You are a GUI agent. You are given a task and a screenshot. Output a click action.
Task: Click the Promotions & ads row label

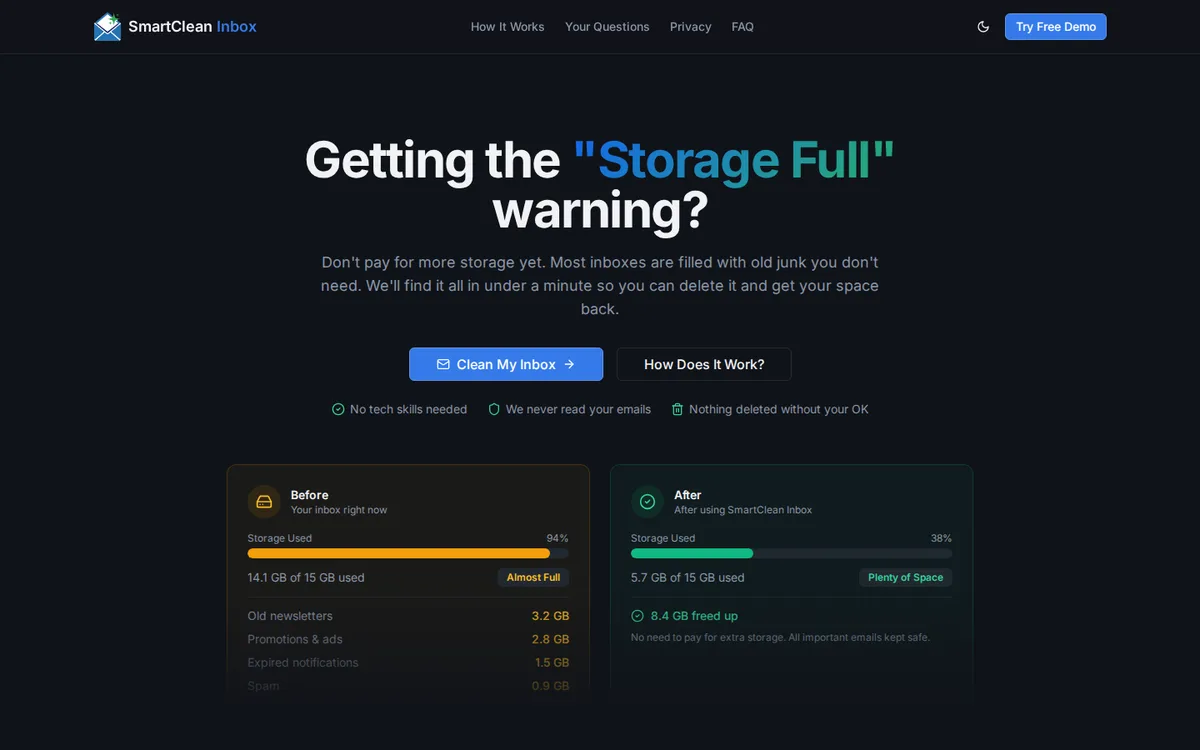(295, 639)
